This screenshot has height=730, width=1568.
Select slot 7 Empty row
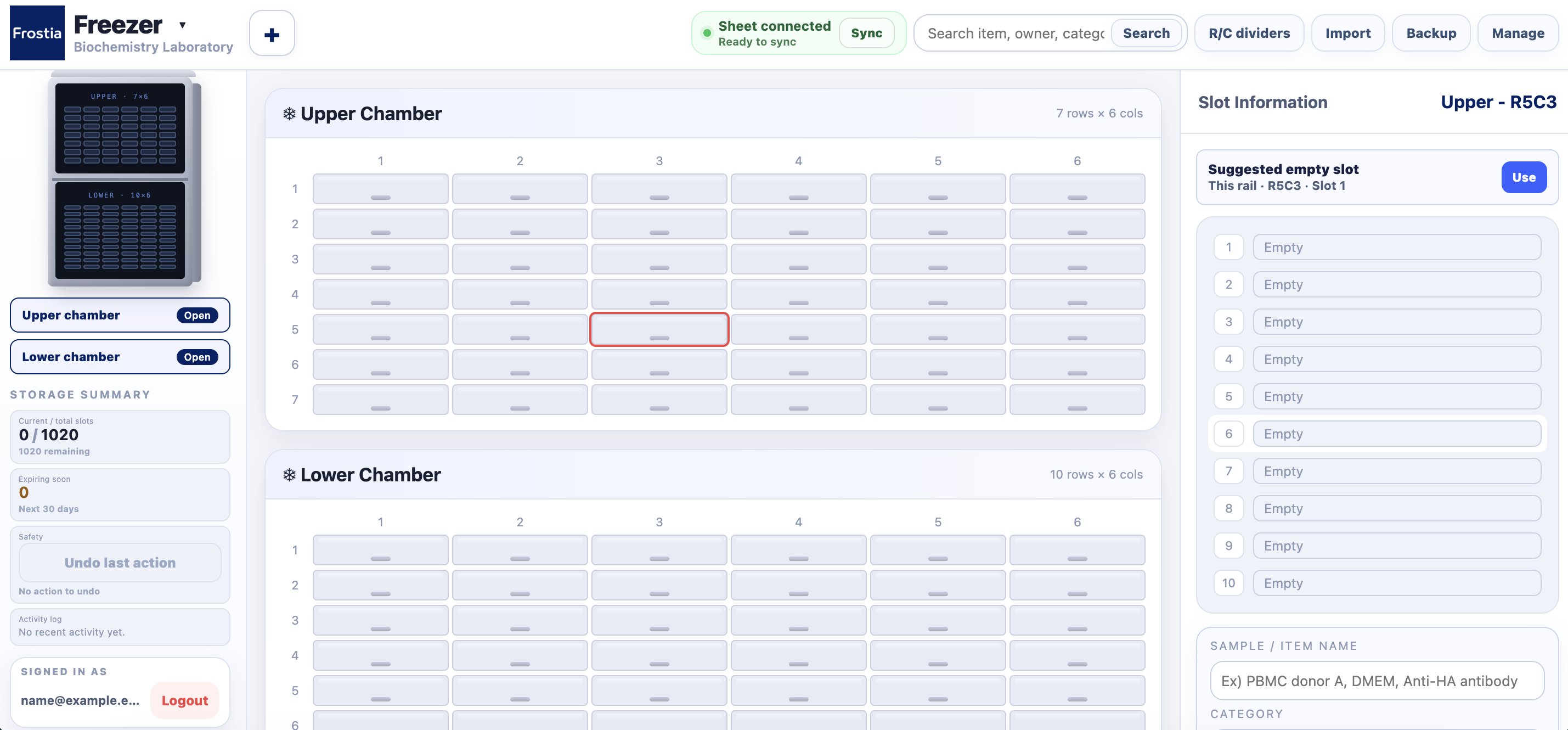tap(1377, 470)
